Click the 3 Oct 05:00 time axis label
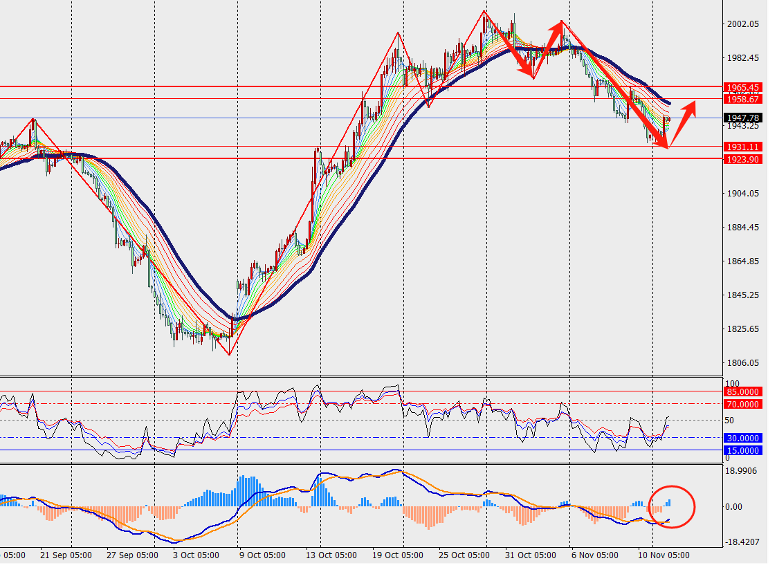The image size is (770, 565). pyautogui.click(x=196, y=555)
